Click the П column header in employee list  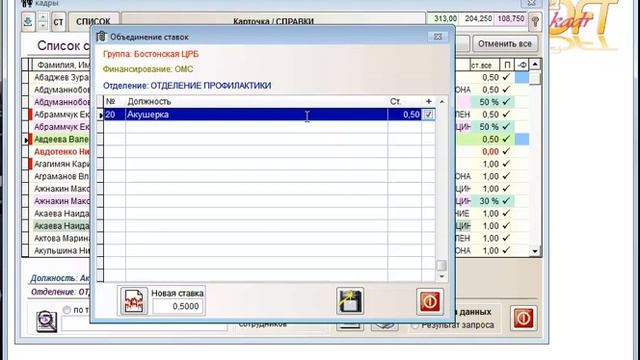(507, 65)
